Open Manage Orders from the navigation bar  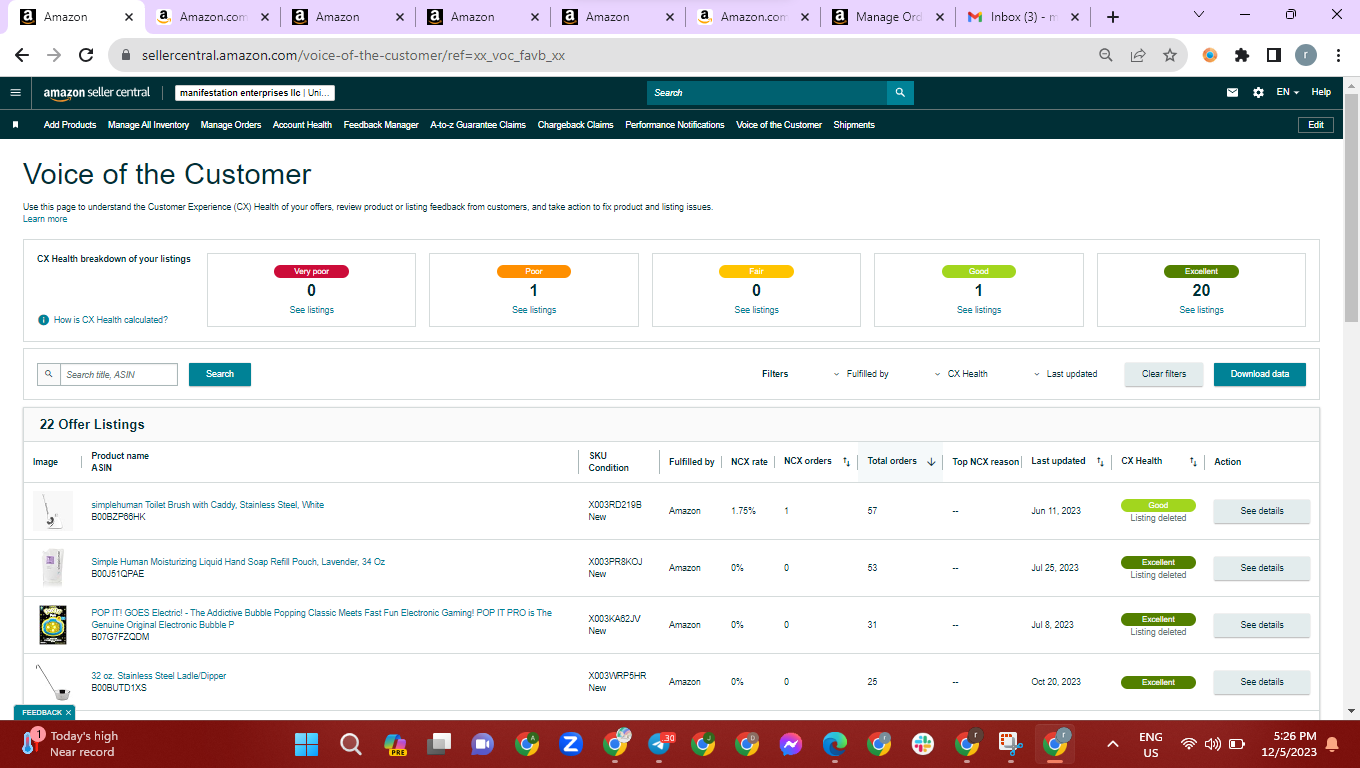(231, 125)
